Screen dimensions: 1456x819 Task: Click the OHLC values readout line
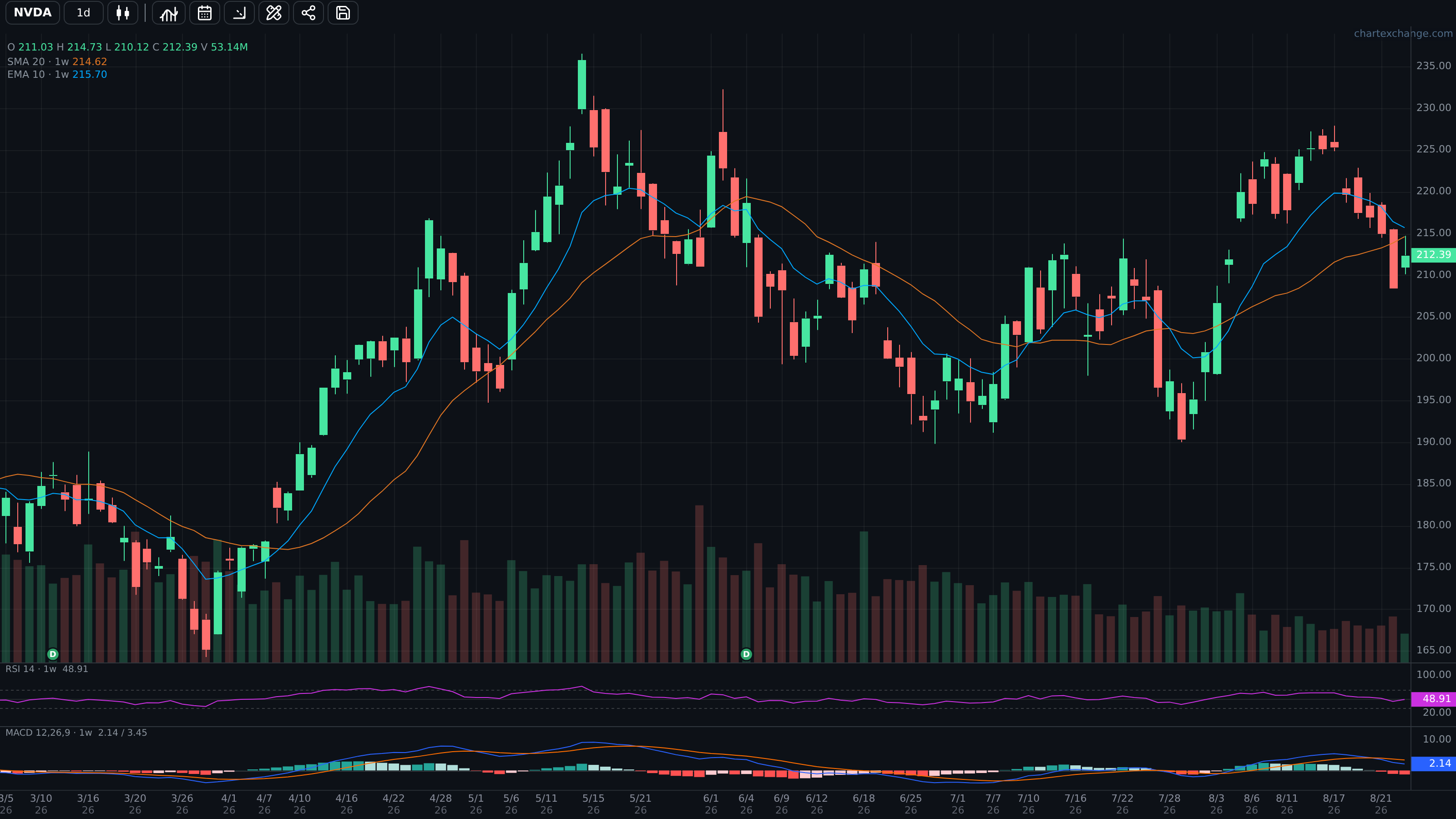(x=127, y=47)
